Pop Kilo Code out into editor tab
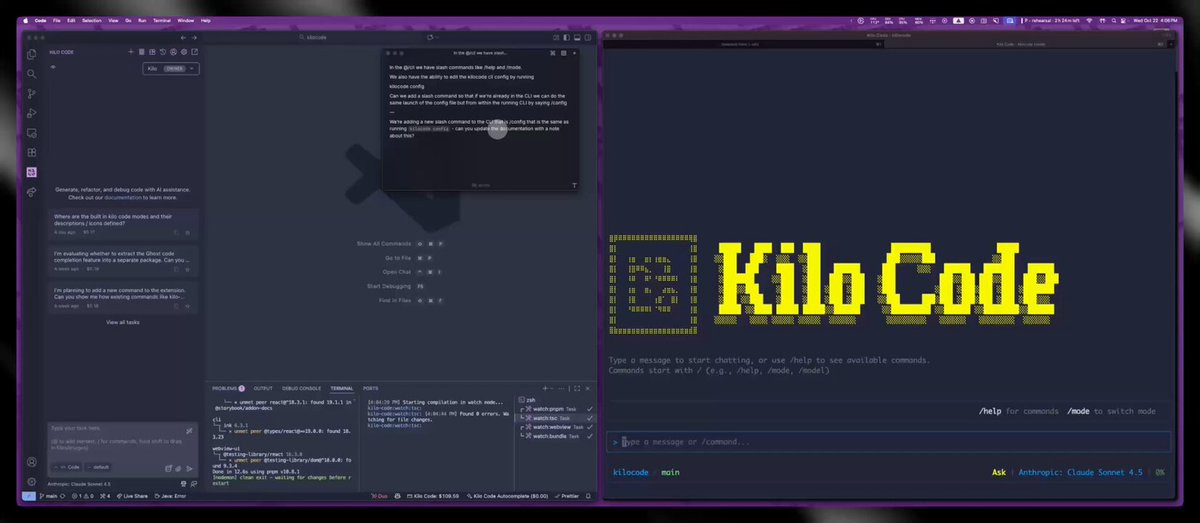The height and width of the screenshot is (523, 1200). pyautogui.click(x=195, y=51)
